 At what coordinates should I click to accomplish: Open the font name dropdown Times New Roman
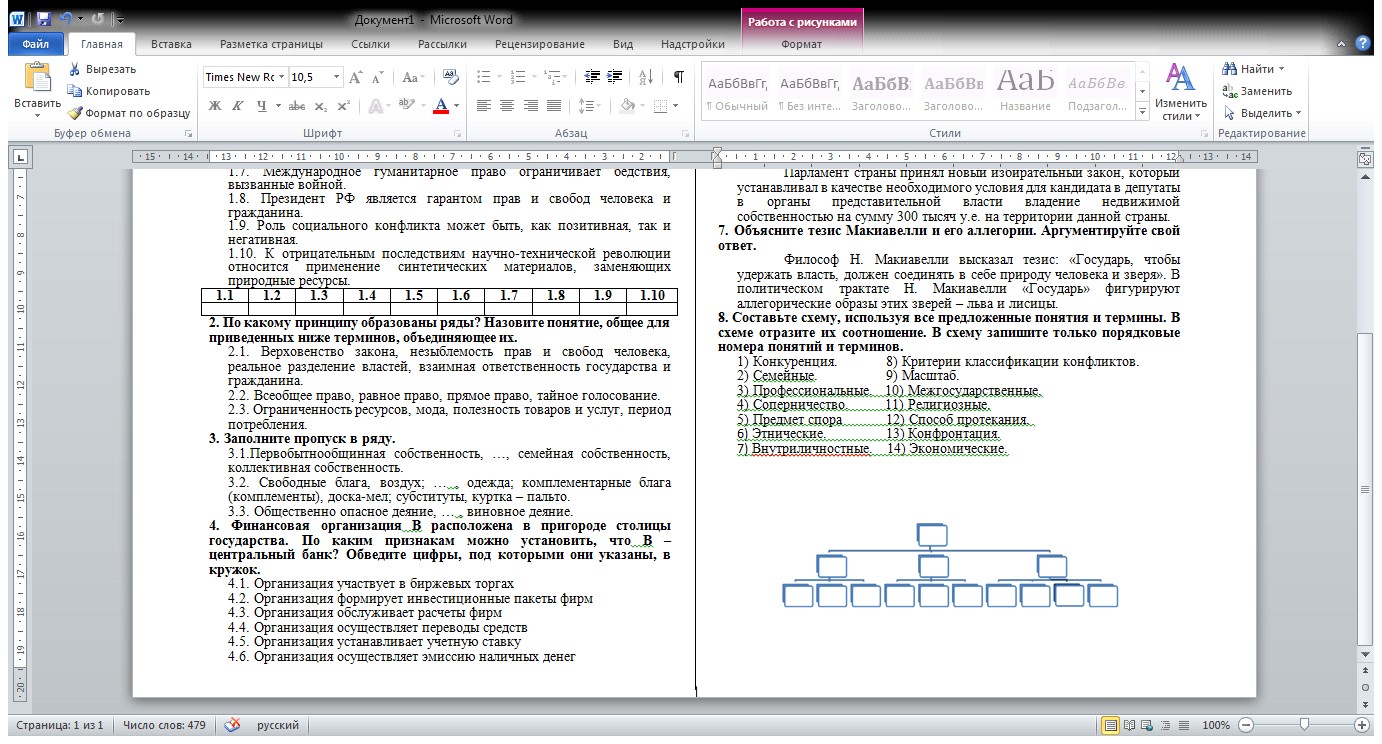click(281, 77)
